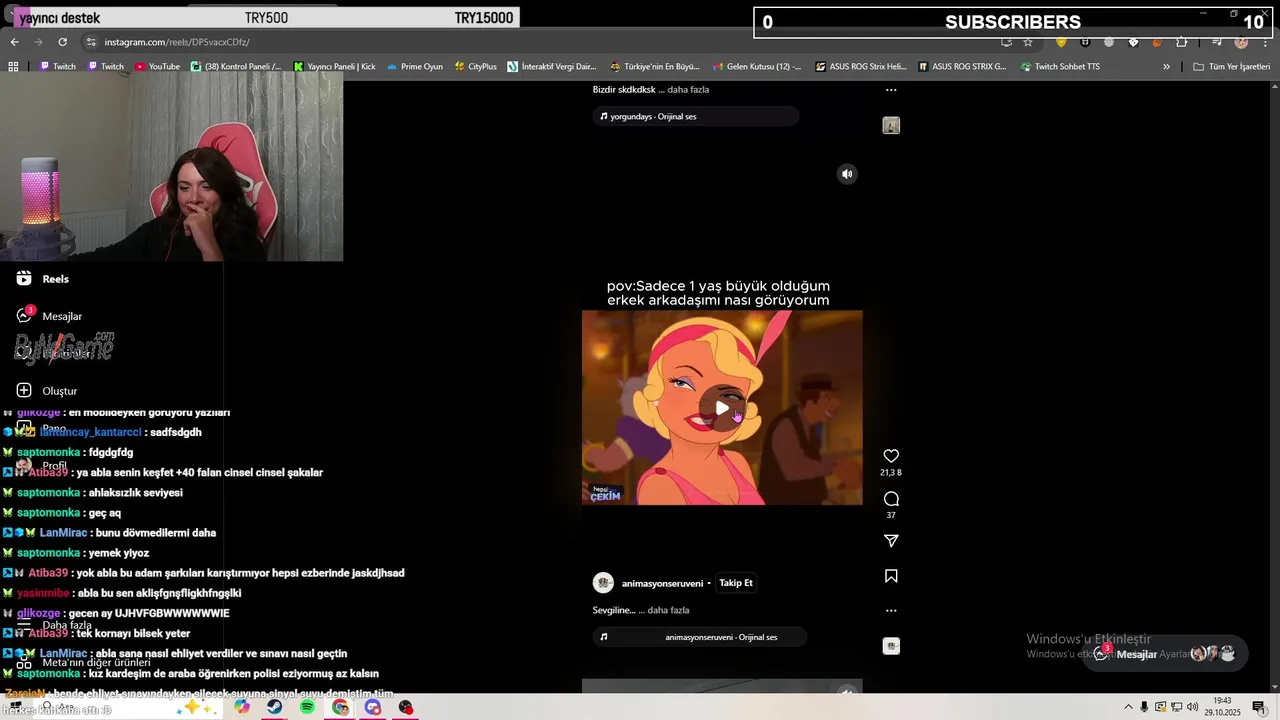The width and height of the screenshot is (1280, 720).
Task: Open Reels in Instagram sidebar
Action: (43, 279)
